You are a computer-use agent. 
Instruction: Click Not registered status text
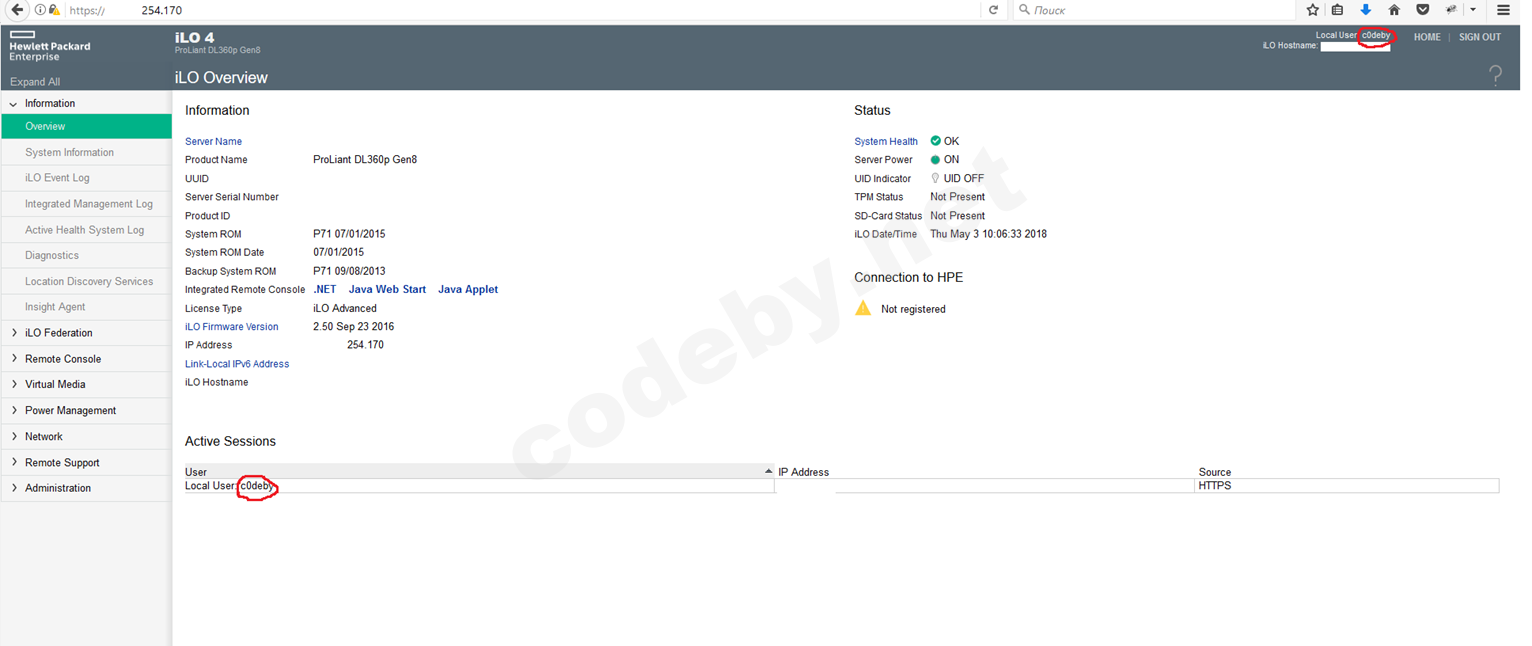[x=913, y=309]
